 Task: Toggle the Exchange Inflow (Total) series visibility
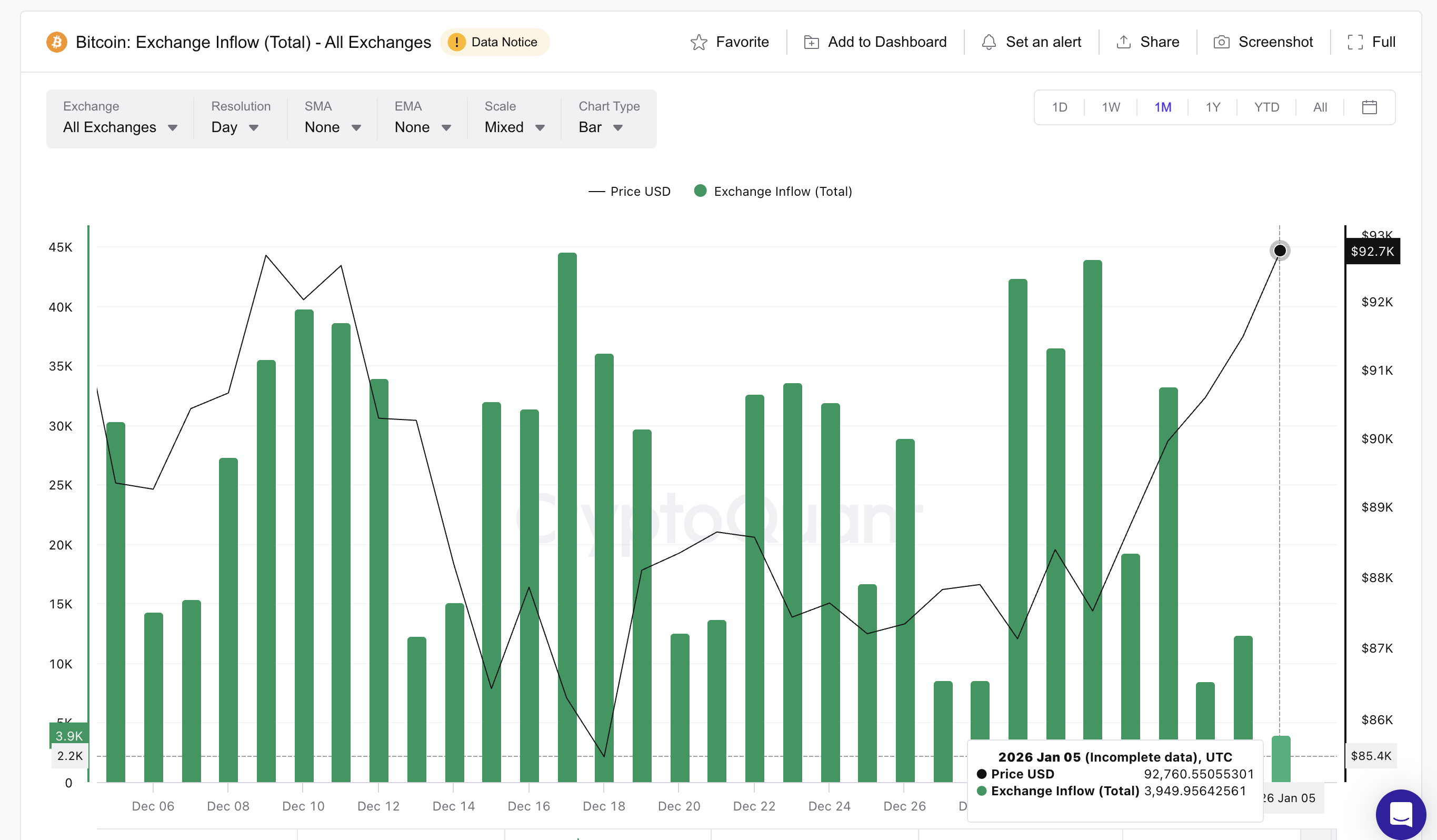pos(773,191)
